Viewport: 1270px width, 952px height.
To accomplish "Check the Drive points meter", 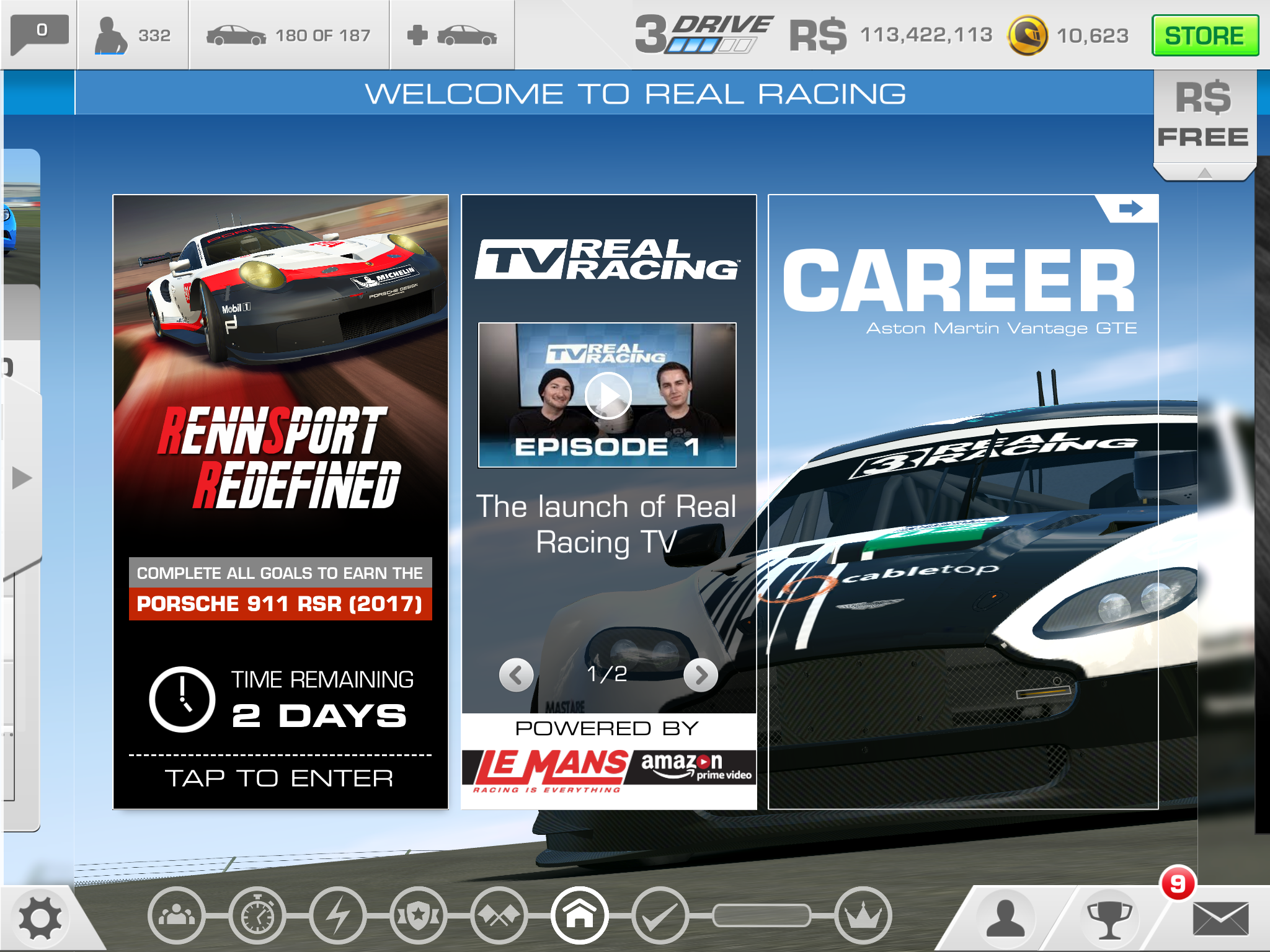I will [x=704, y=35].
